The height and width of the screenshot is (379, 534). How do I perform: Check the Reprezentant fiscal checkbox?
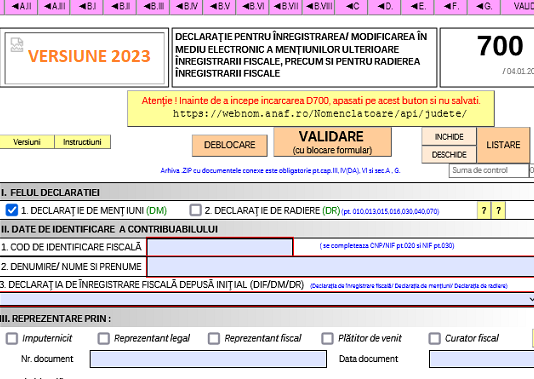pyautogui.click(x=214, y=338)
